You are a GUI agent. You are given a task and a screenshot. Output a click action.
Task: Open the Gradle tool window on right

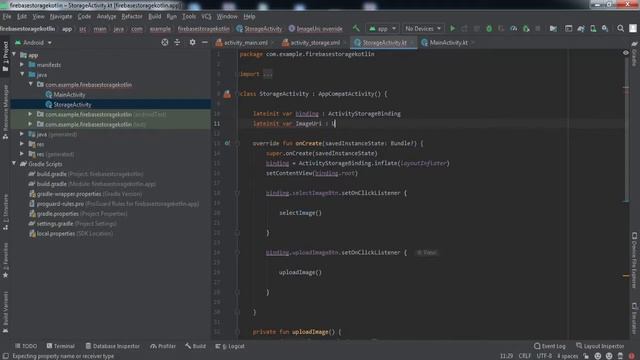[634, 53]
